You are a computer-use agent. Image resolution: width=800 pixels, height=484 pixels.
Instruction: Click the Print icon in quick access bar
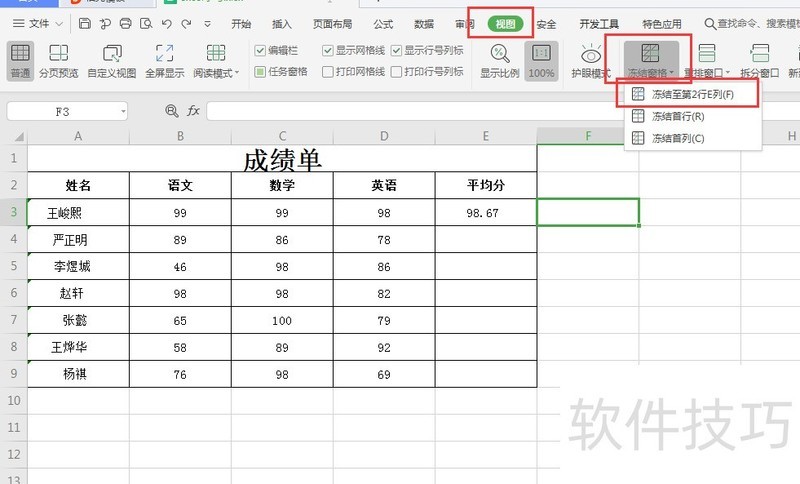[x=126, y=23]
